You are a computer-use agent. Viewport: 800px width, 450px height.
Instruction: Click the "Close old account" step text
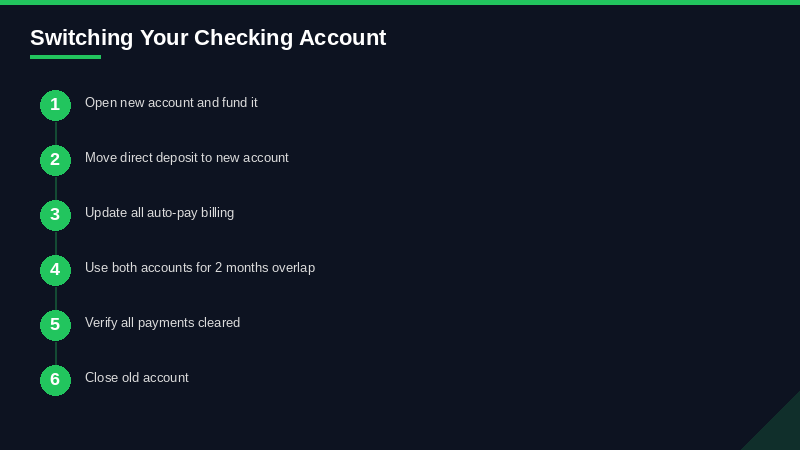(x=137, y=377)
